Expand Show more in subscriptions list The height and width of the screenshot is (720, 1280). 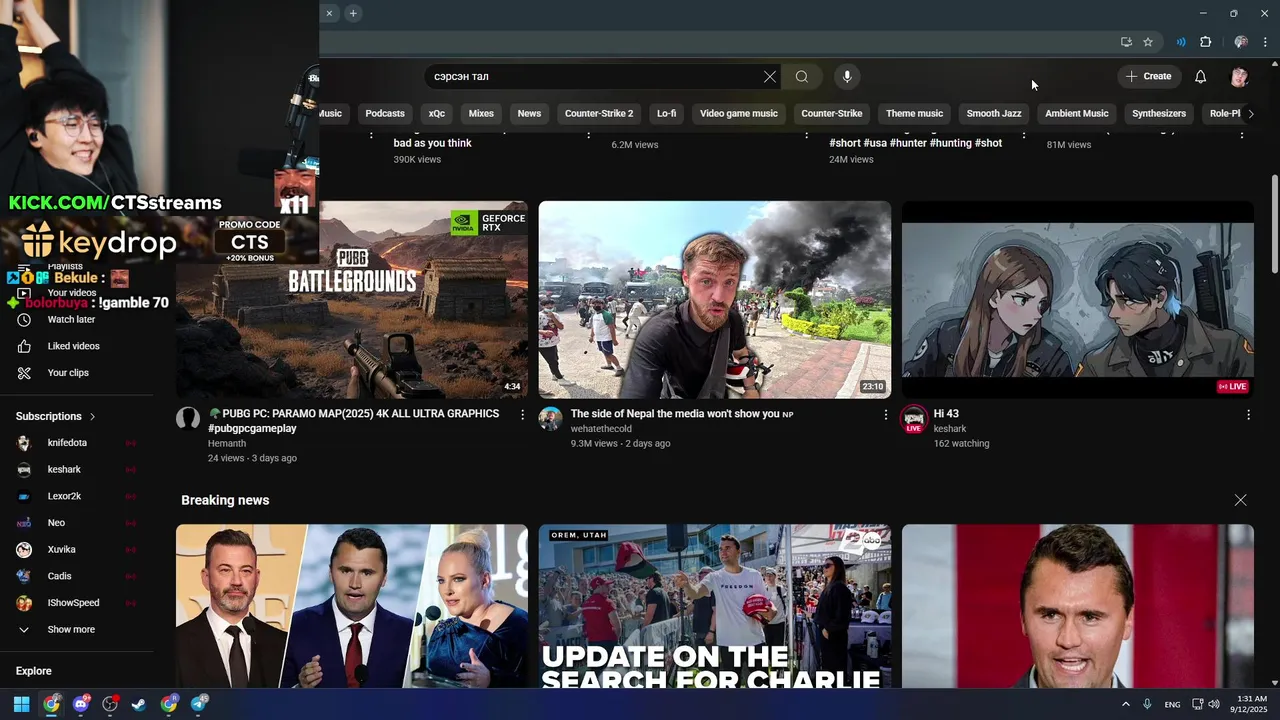tap(70, 630)
